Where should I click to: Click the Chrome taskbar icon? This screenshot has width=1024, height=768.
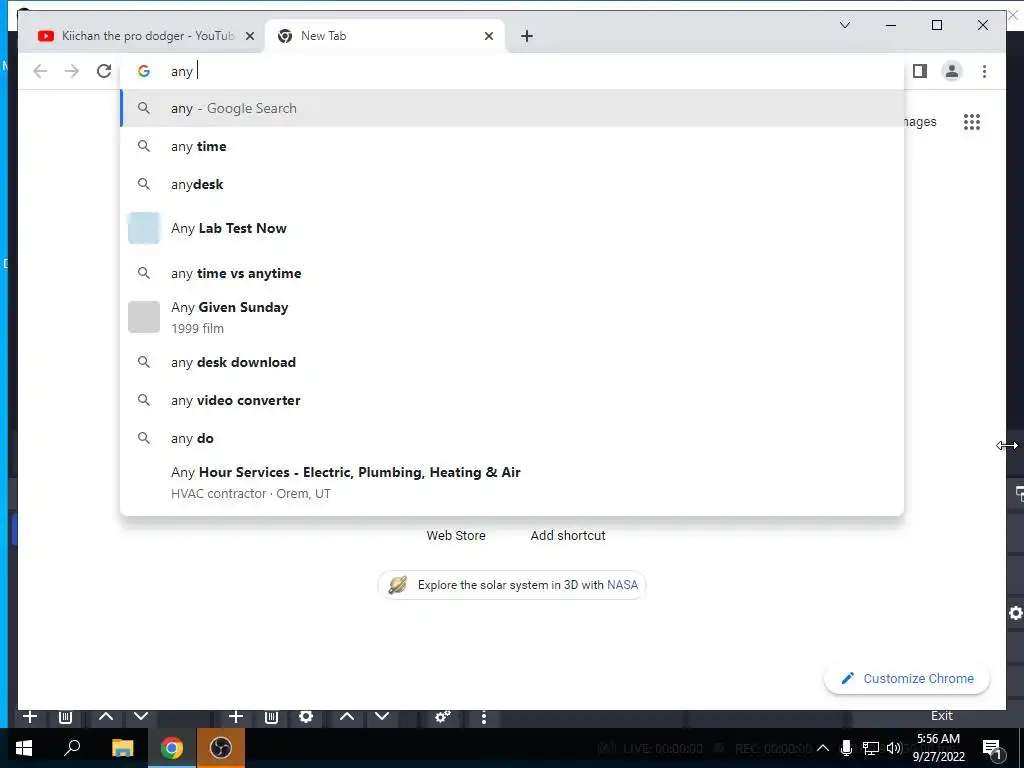click(x=172, y=748)
